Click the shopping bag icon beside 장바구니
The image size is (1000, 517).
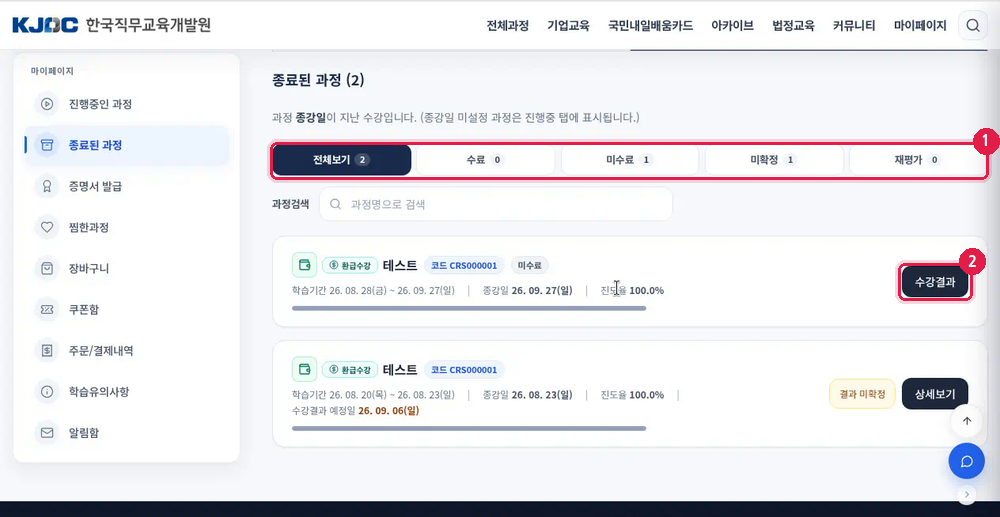pyautogui.click(x=47, y=268)
